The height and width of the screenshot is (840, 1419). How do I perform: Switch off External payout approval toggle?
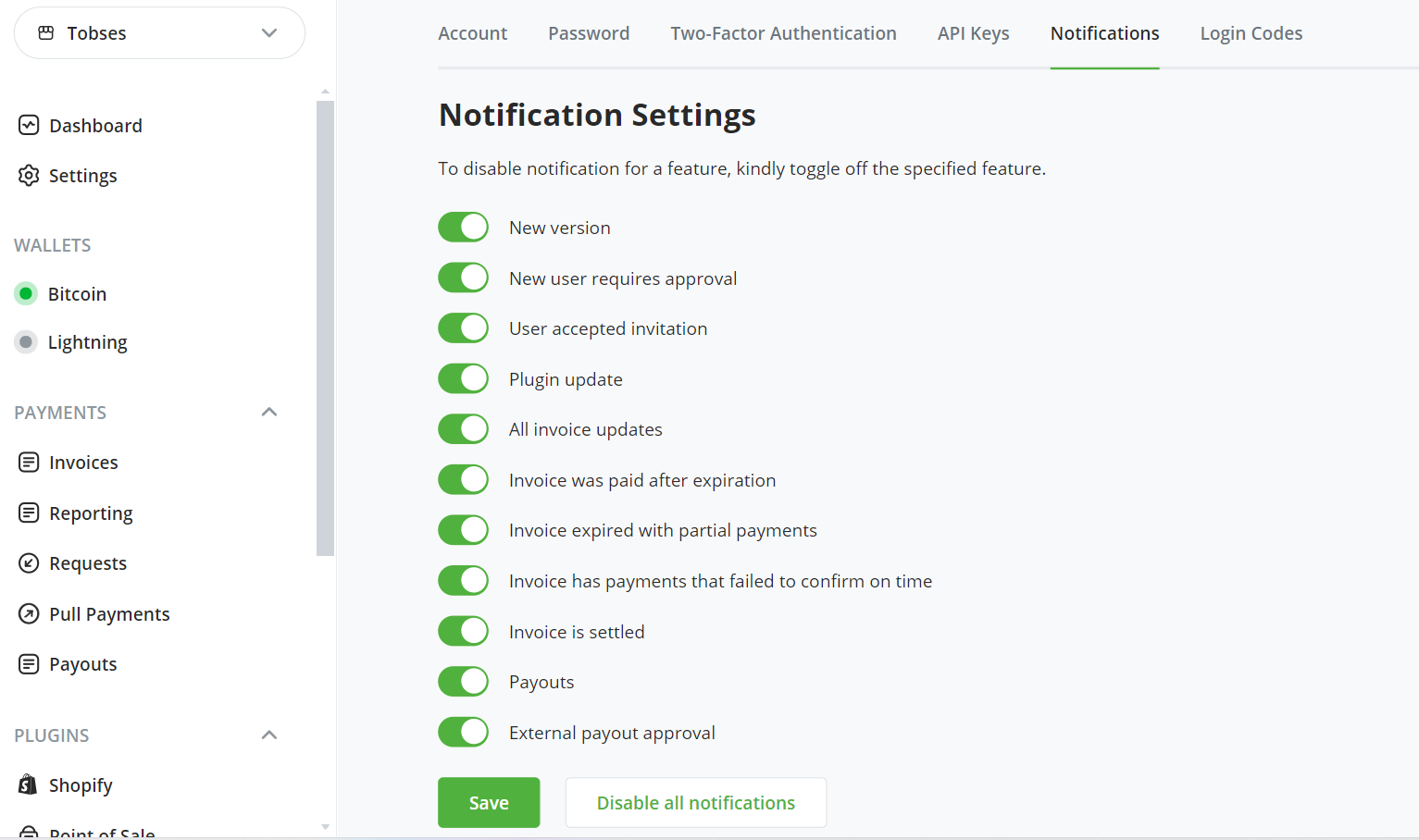tap(463, 732)
